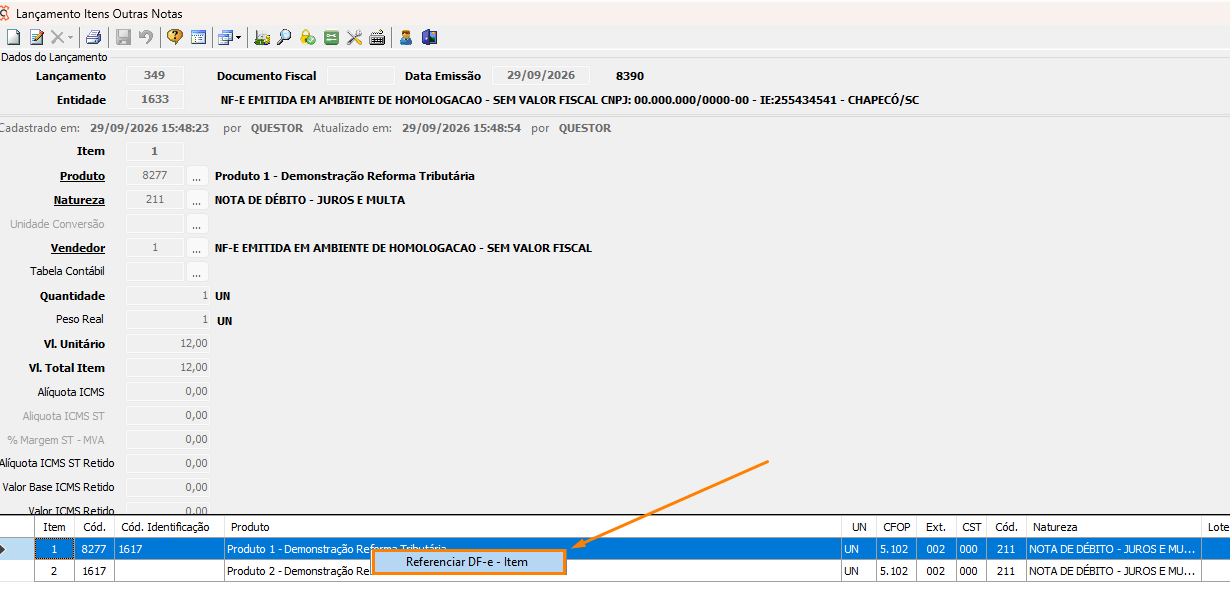Open Produto lookup ellipsis button
The height and width of the screenshot is (607, 1230).
pyautogui.click(x=197, y=176)
